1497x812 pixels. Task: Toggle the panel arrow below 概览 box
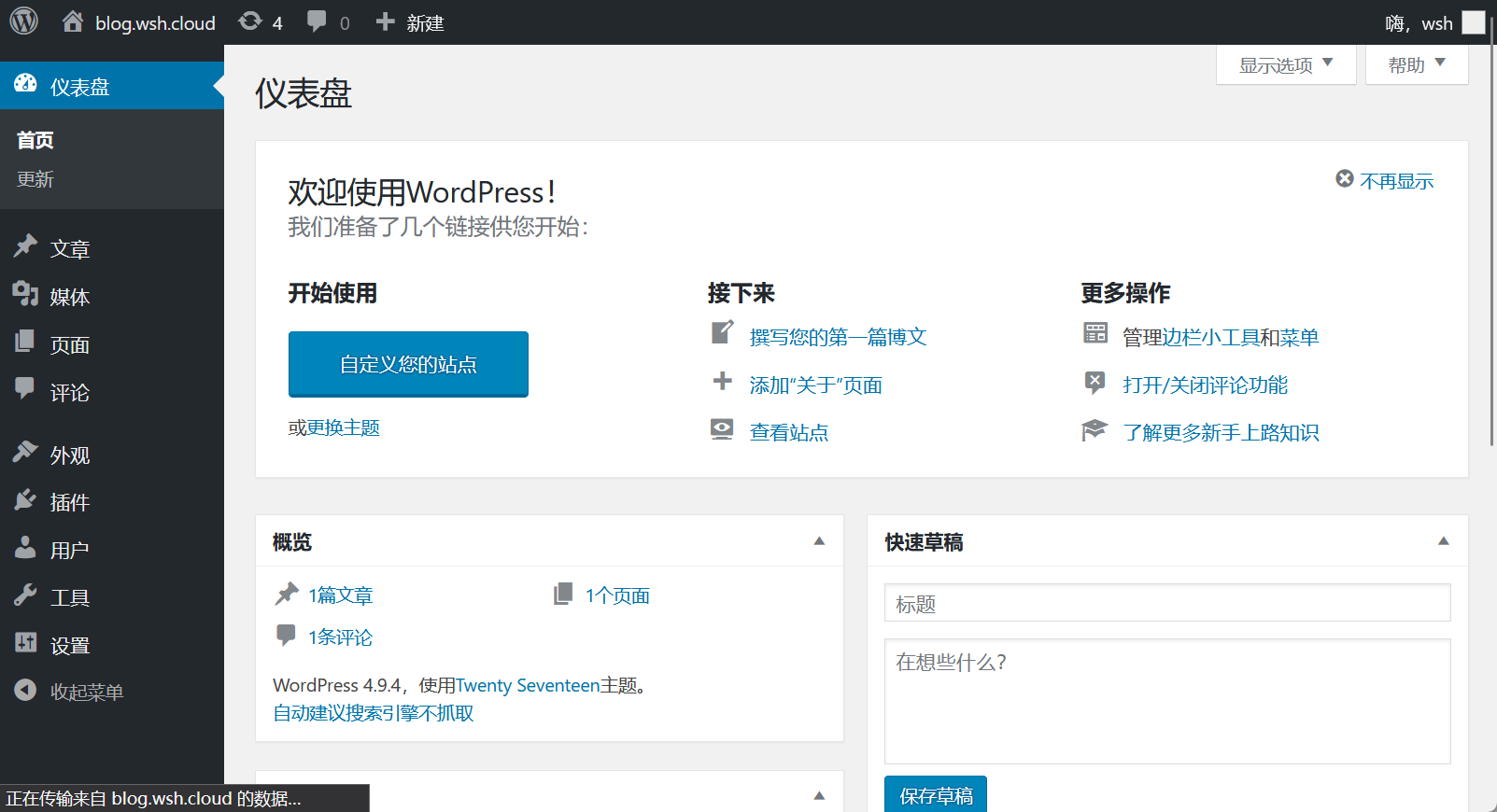(x=819, y=796)
